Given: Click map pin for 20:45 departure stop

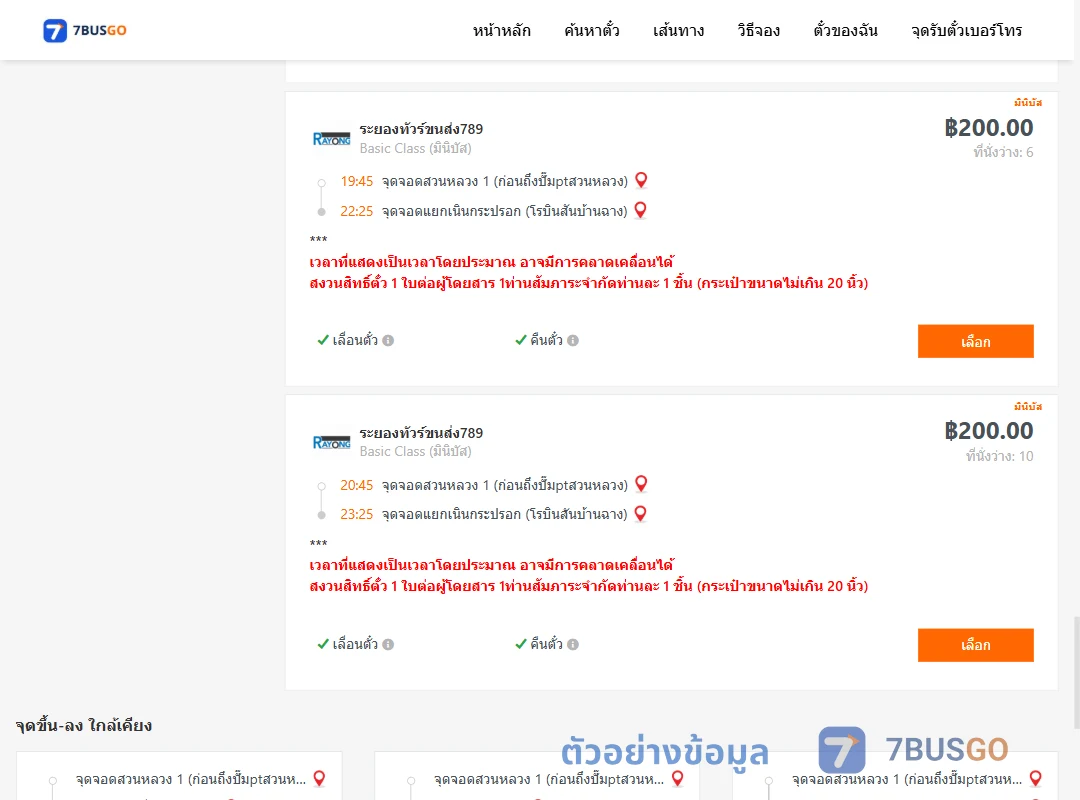Looking at the screenshot, I should [641, 484].
